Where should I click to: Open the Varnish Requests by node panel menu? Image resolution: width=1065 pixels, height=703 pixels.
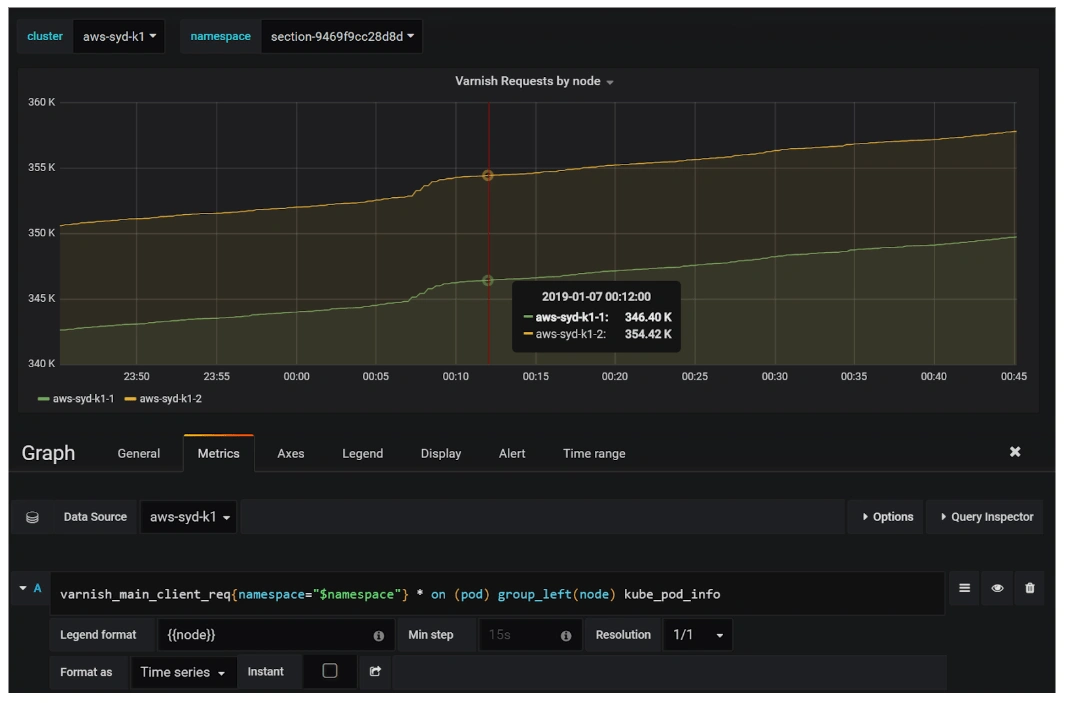[534, 82]
